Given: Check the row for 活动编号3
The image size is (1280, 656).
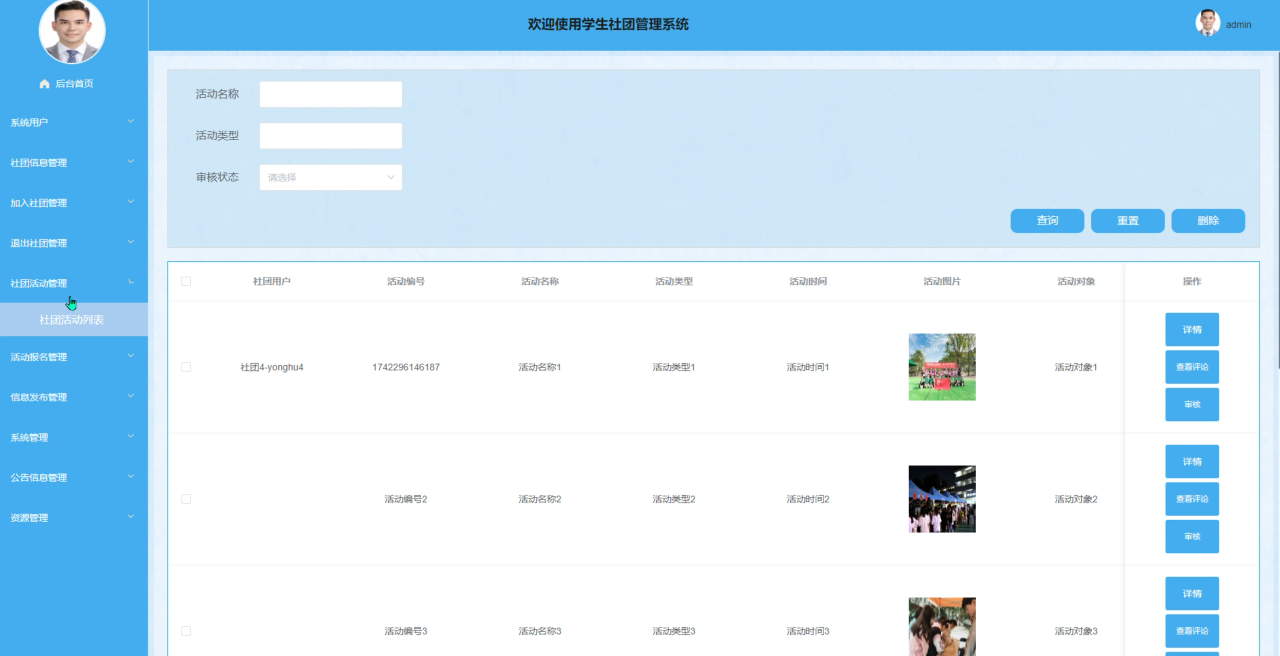Looking at the screenshot, I should [186, 631].
